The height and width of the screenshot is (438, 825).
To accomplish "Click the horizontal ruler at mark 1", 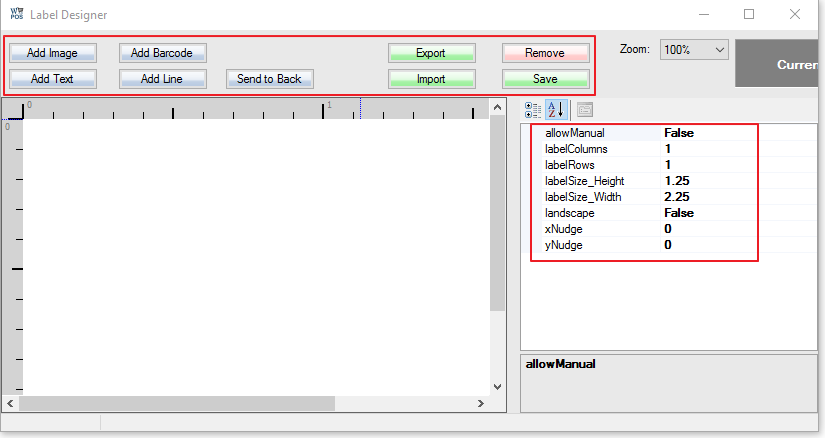I will (x=324, y=109).
